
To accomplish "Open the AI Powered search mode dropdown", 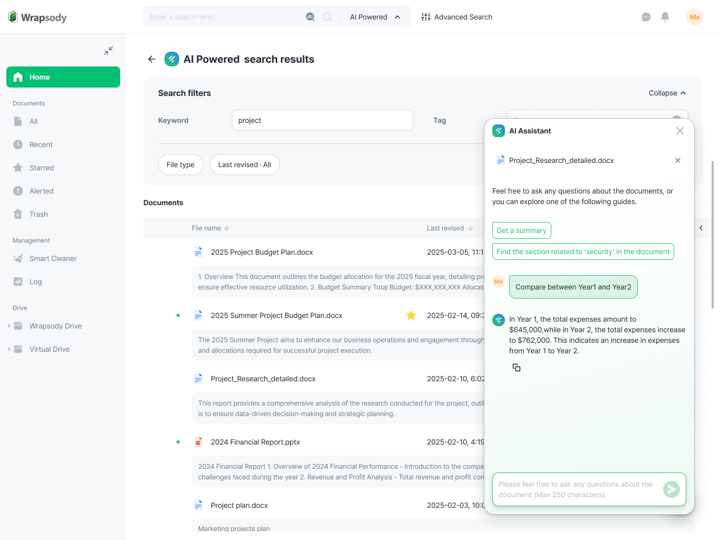I will [375, 17].
